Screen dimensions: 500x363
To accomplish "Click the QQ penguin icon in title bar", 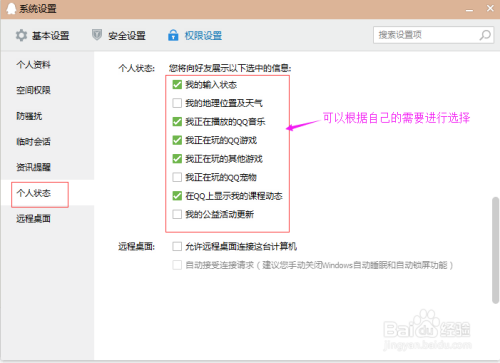I will [11, 8].
